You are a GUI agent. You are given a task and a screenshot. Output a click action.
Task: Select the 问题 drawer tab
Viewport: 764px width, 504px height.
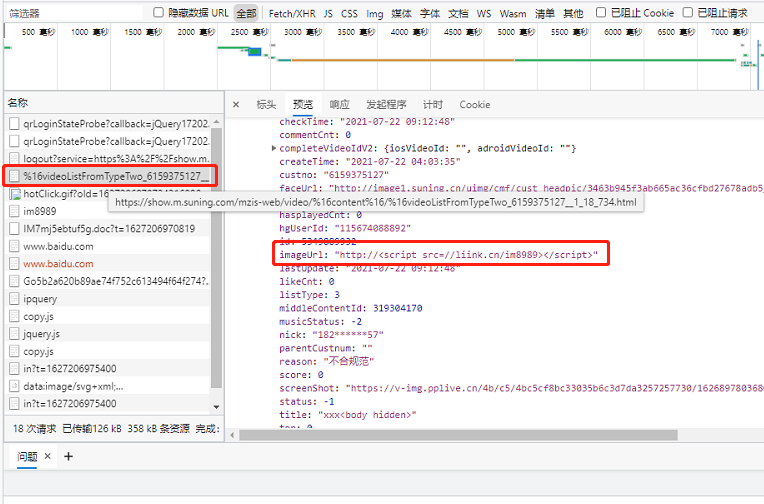pyautogui.click(x=27, y=457)
